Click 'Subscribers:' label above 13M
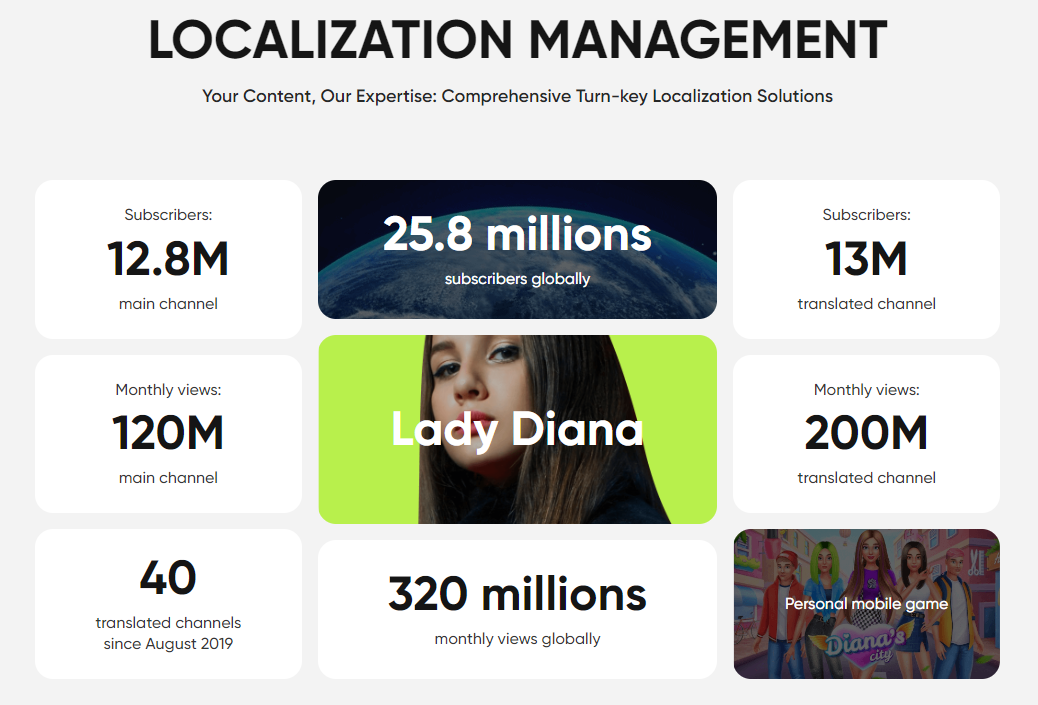This screenshot has width=1038, height=705. click(866, 214)
